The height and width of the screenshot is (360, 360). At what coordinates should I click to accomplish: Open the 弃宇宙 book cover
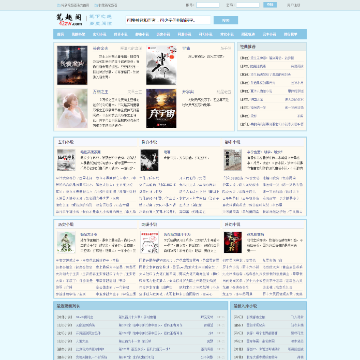coord(161,108)
